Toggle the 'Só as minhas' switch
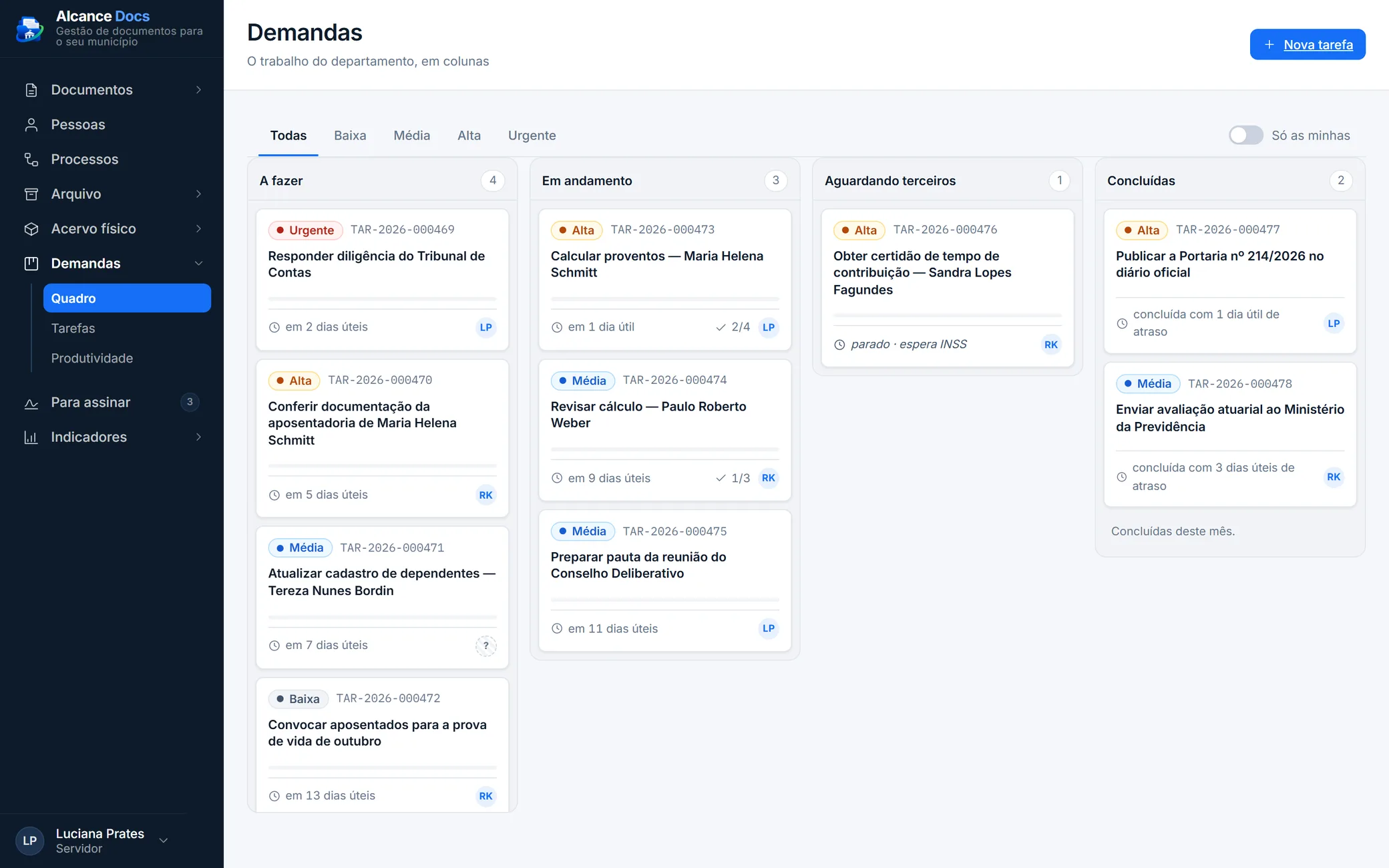This screenshot has height=868, width=1389. pyautogui.click(x=1246, y=135)
